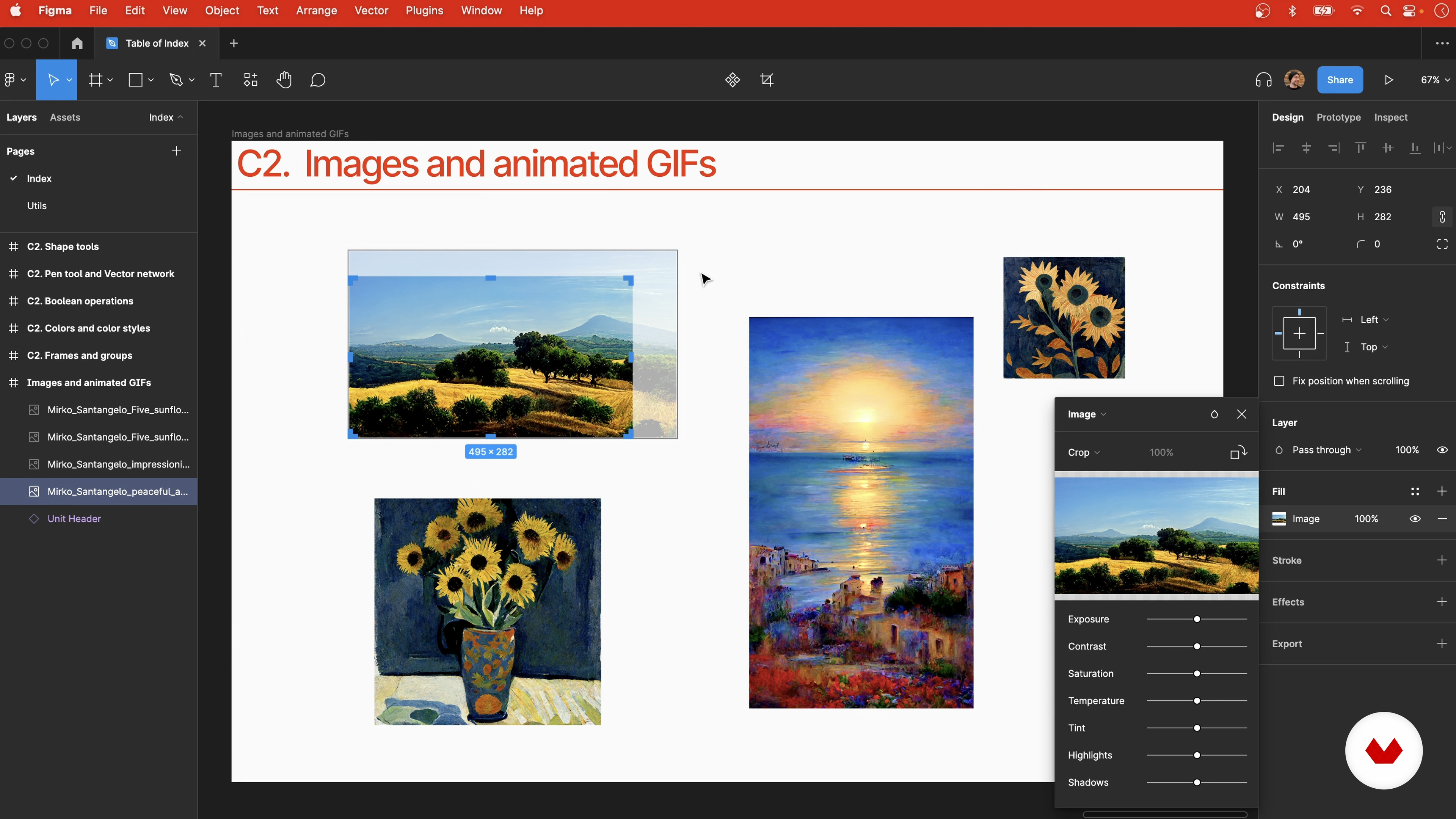Select the Move tool
Screen dimensions: 1456x819
(53, 80)
